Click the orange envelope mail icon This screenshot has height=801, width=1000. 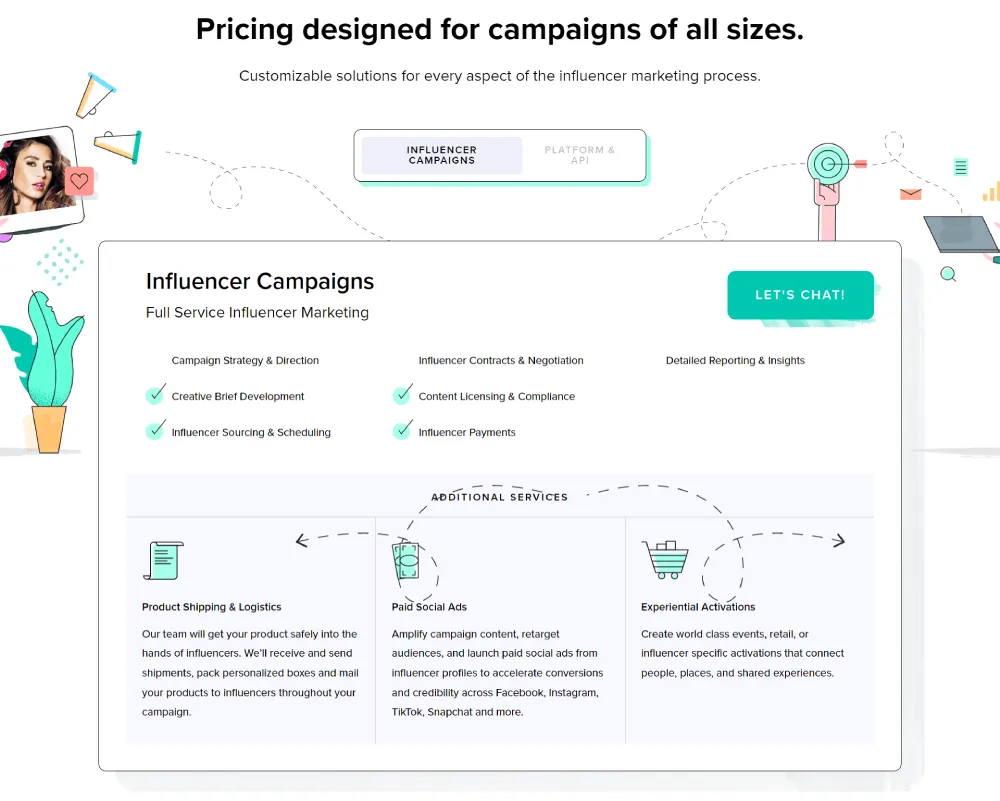pyautogui.click(x=911, y=194)
